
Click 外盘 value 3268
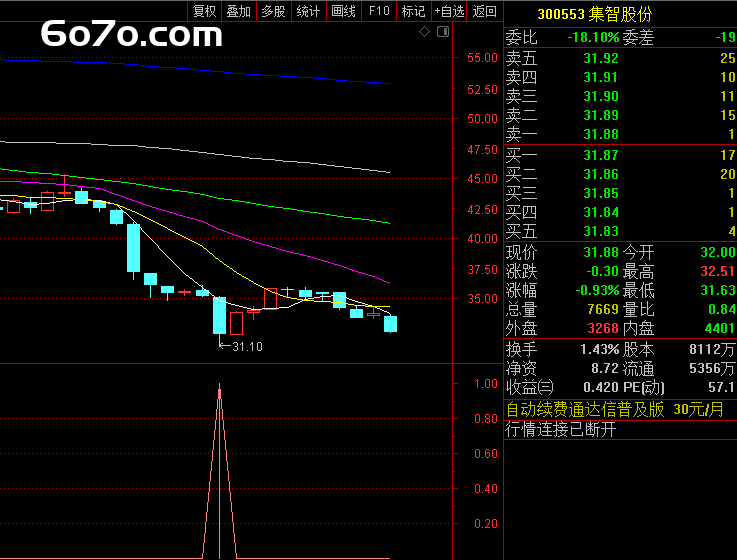click(x=603, y=328)
